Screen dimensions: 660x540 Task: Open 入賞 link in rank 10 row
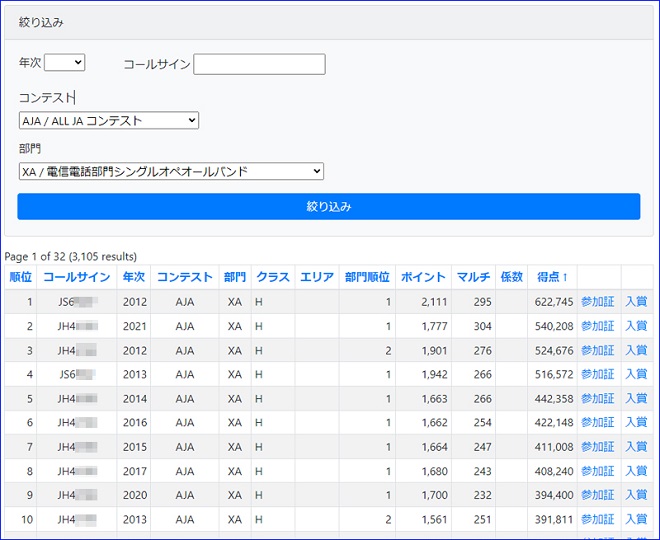[636, 520]
